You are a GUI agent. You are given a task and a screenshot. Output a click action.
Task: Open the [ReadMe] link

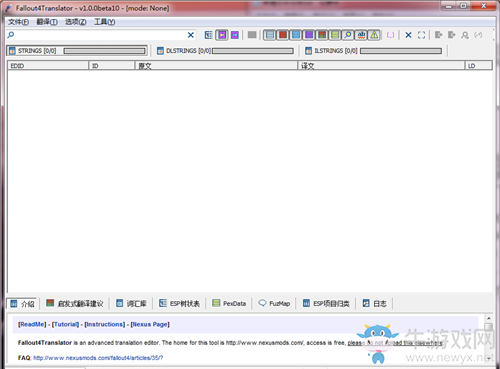coord(32,324)
